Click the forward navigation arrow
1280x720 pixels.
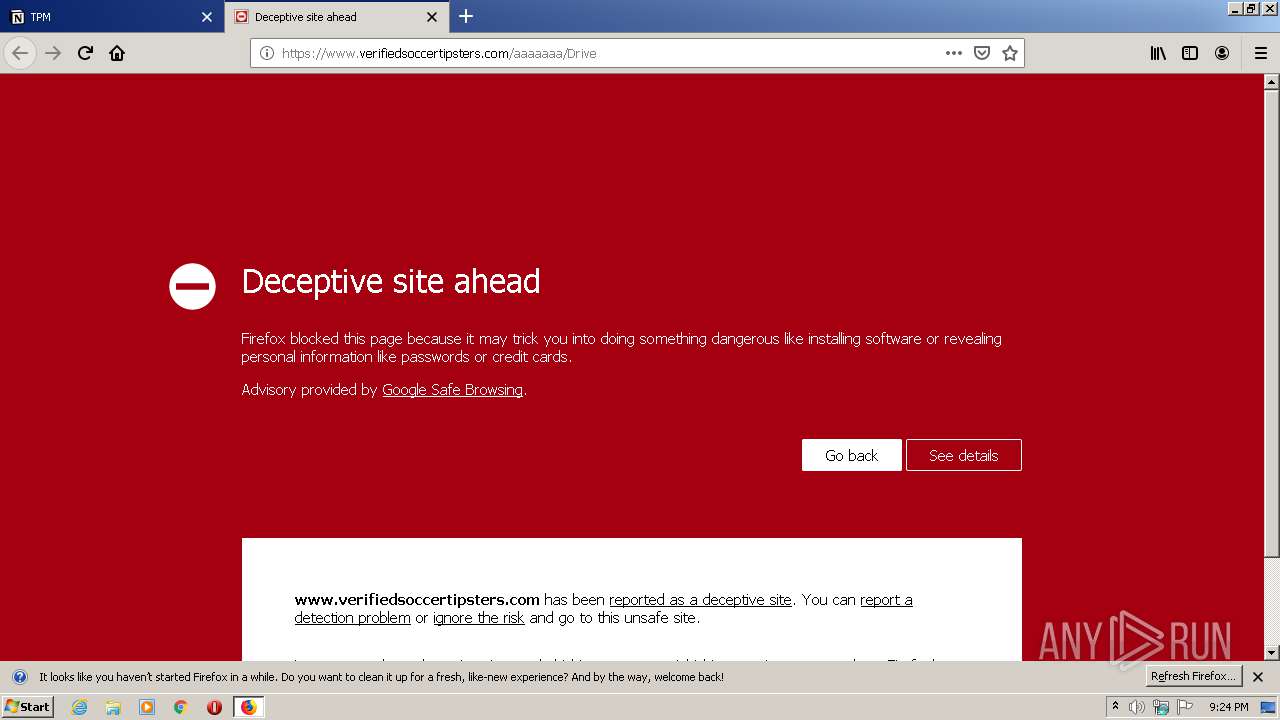53,53
